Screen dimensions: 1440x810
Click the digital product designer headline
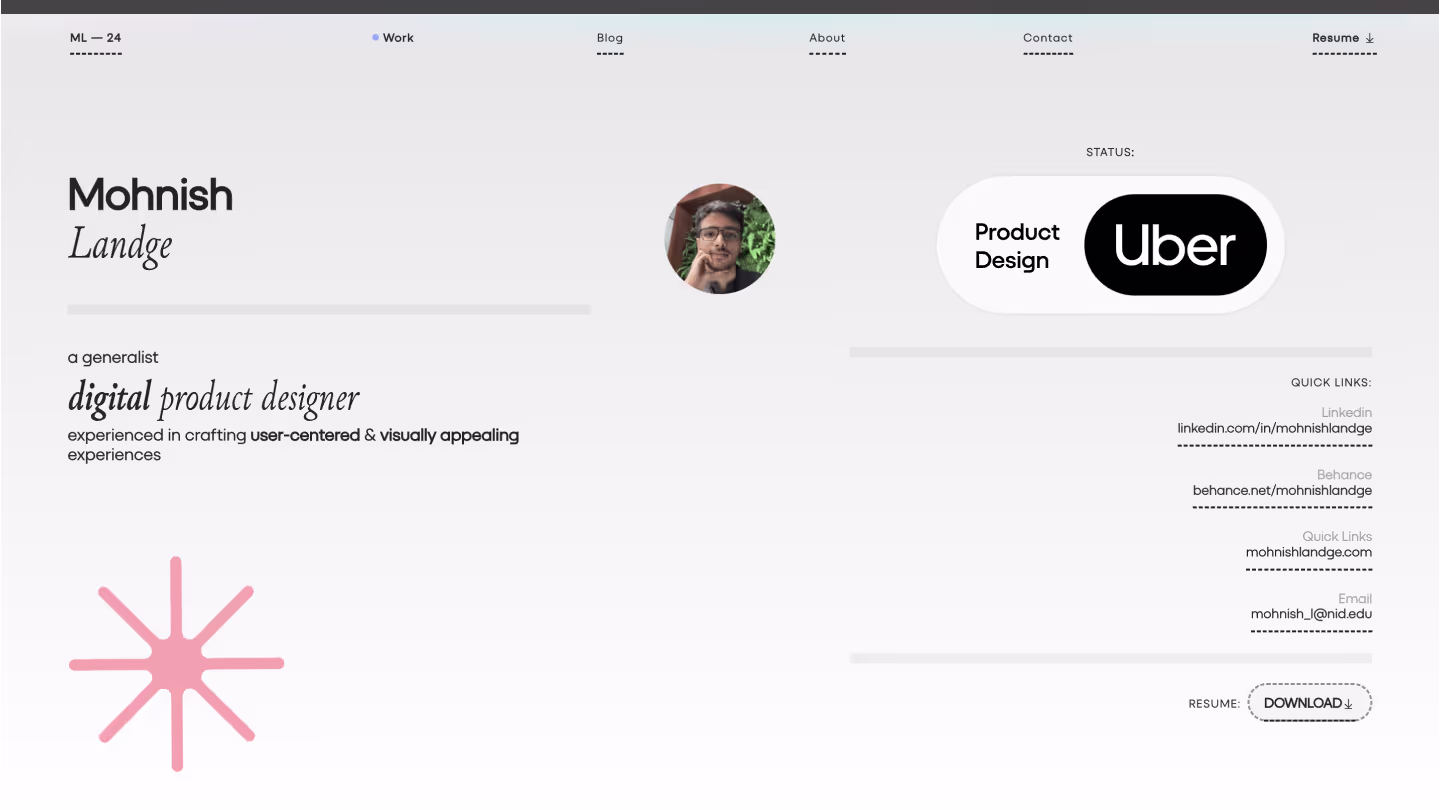coord(213,398)
